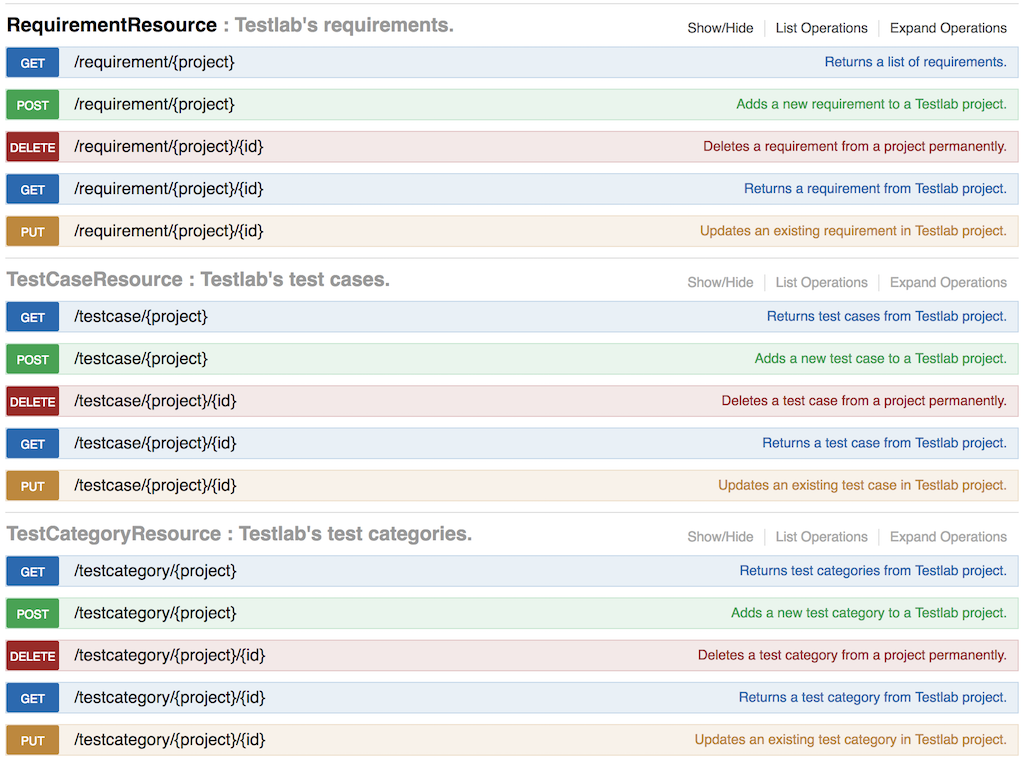This screenshot has height=761, width=1024.
Task: Click 'Adds a new test category to a Testlab project.'
Action: coord(869,613)
